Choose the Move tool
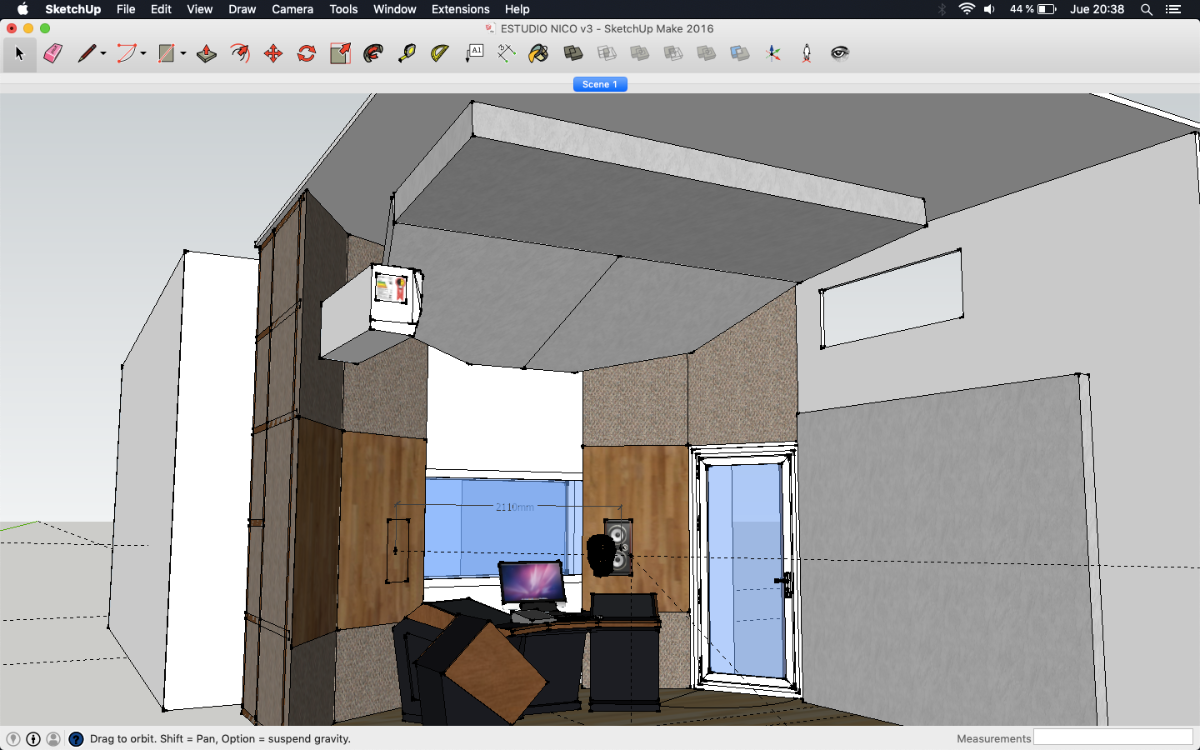This screenshot has height=750, width=1200. (273, 53)
